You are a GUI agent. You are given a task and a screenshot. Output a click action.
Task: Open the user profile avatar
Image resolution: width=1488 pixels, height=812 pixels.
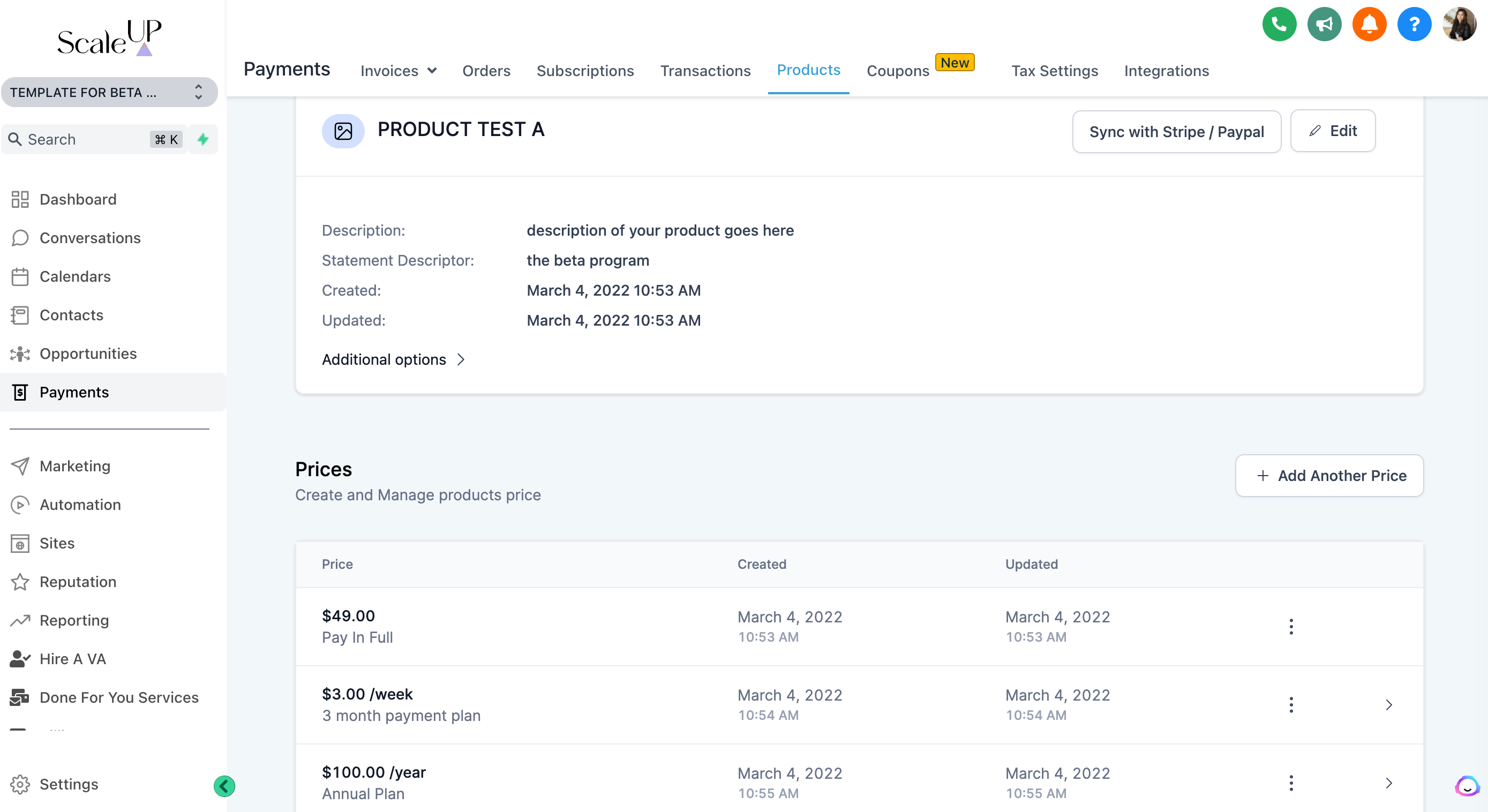1459,24
